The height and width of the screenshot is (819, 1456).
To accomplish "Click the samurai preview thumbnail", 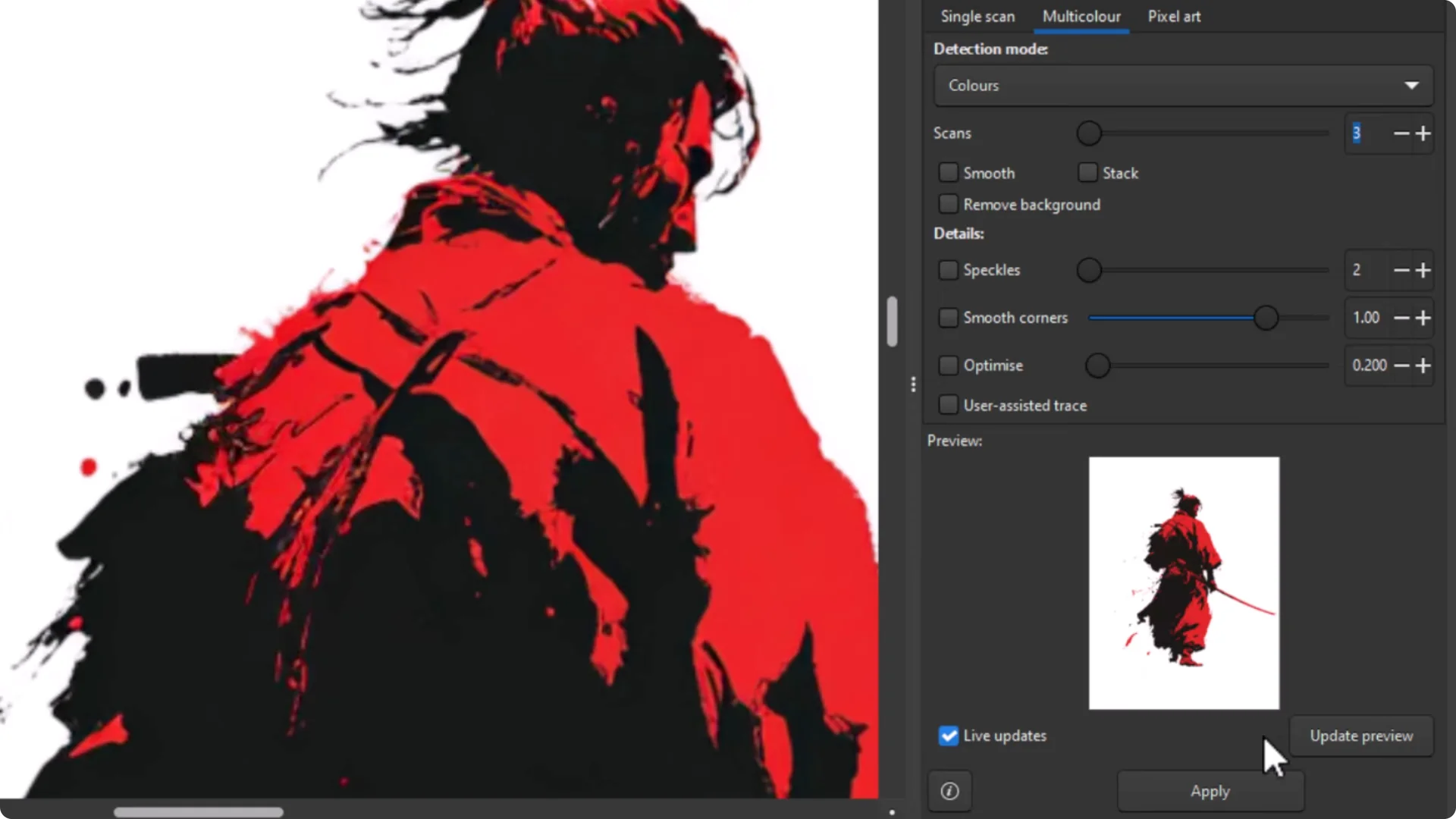I will point(1184,582).
